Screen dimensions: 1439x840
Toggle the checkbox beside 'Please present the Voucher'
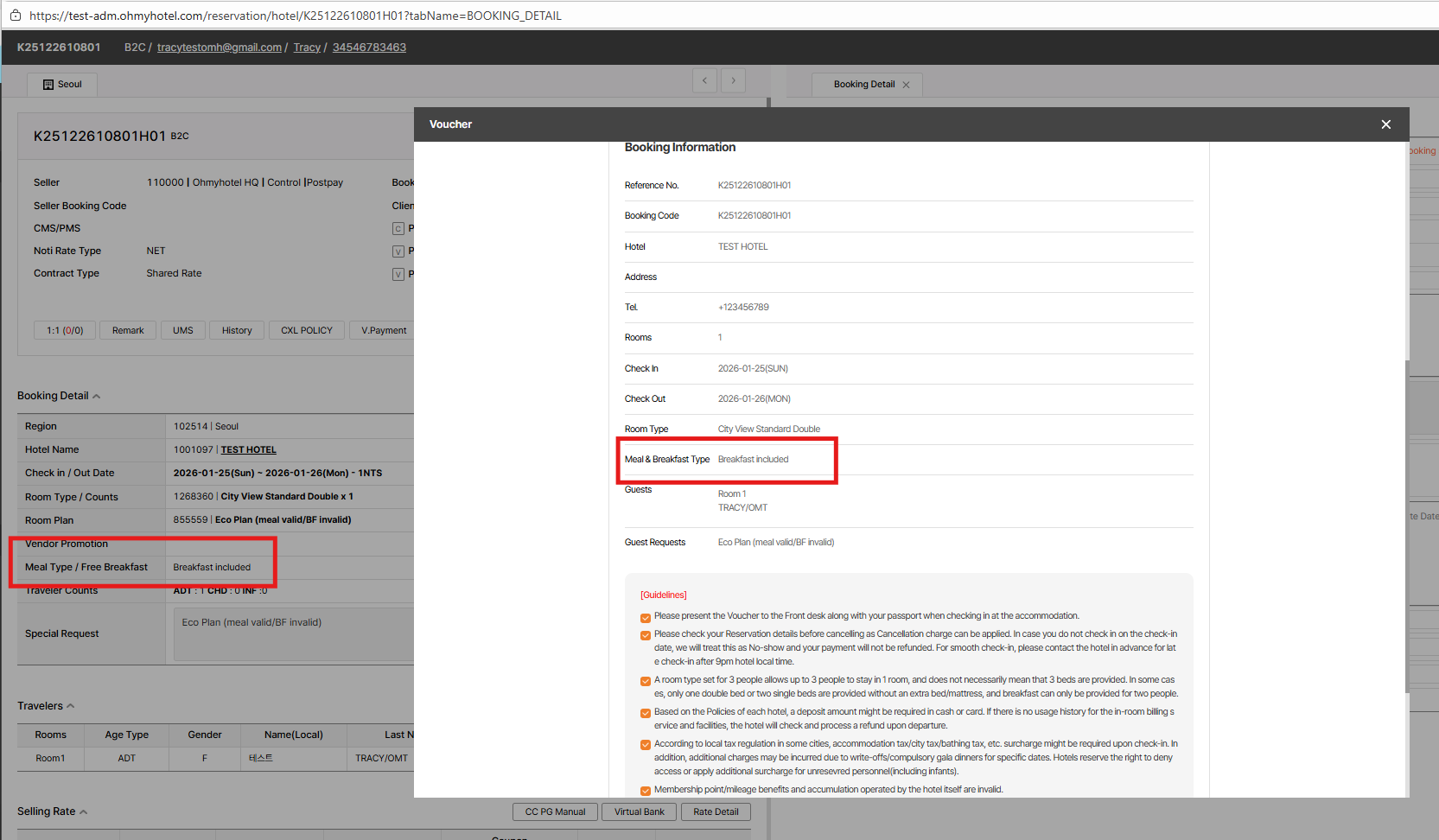click(645, 617)
